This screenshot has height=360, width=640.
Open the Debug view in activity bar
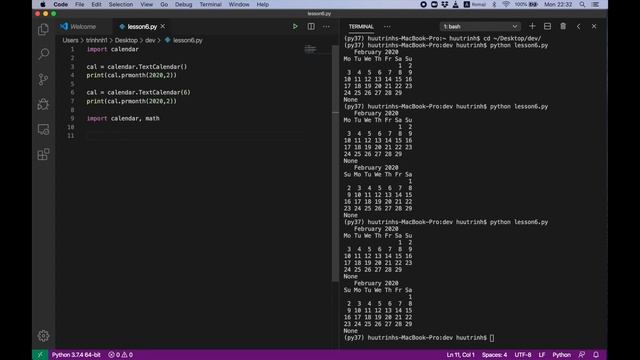(43, 104)
